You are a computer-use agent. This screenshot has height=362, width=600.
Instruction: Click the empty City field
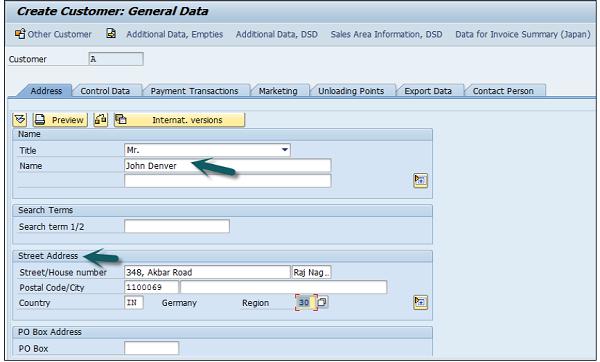pos(284,287)
